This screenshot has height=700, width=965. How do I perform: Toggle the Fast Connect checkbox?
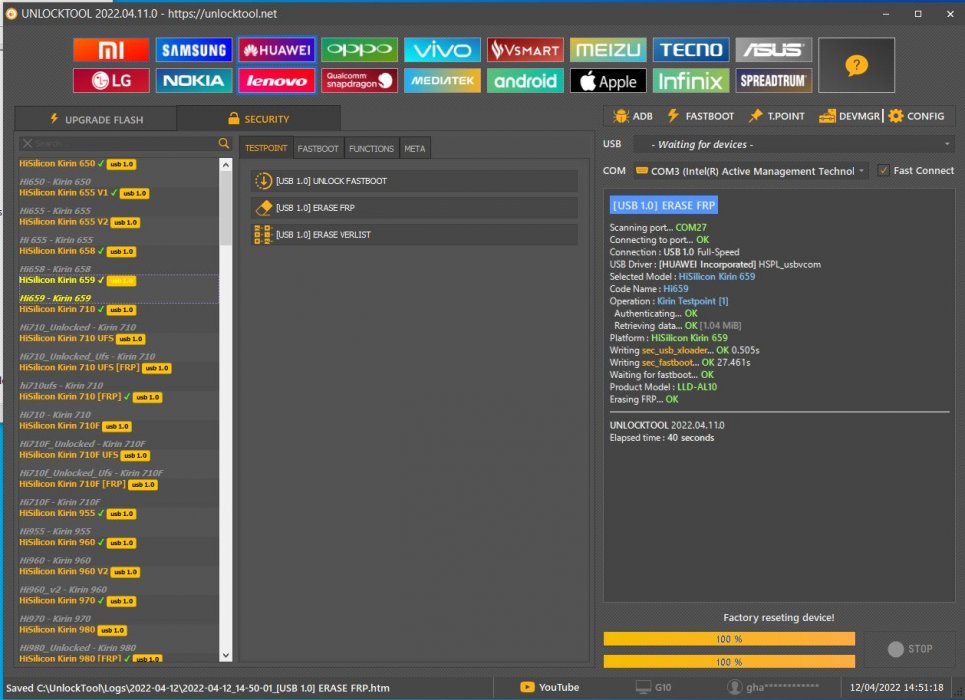[883, 171]
